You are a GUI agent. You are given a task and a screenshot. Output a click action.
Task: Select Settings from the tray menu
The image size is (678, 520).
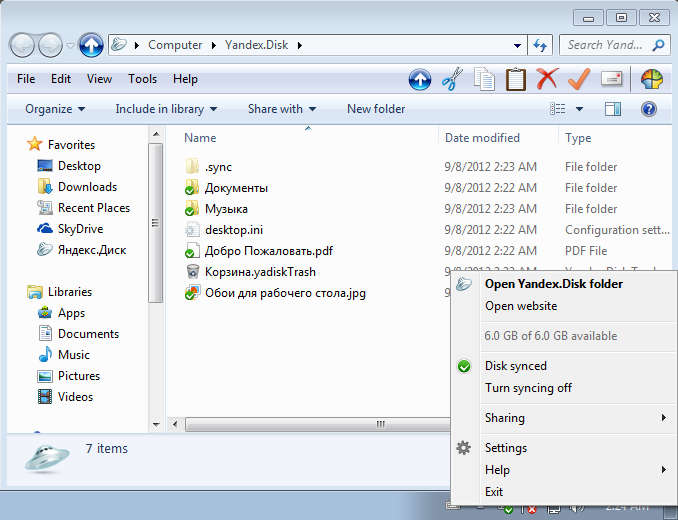pos(505,448)
